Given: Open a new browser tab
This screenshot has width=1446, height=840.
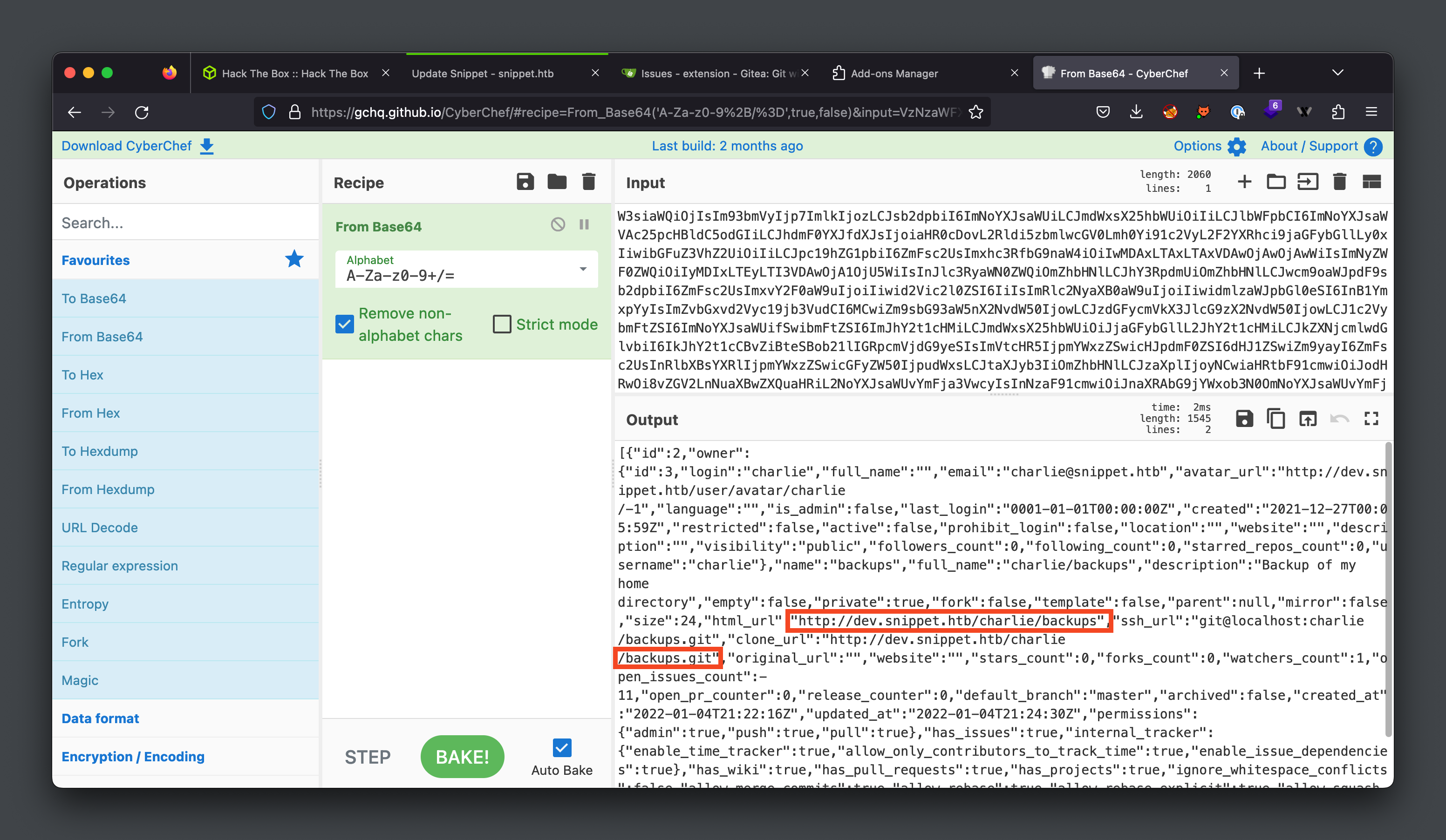Looking at the screenshot, I should coord(1259,73).
